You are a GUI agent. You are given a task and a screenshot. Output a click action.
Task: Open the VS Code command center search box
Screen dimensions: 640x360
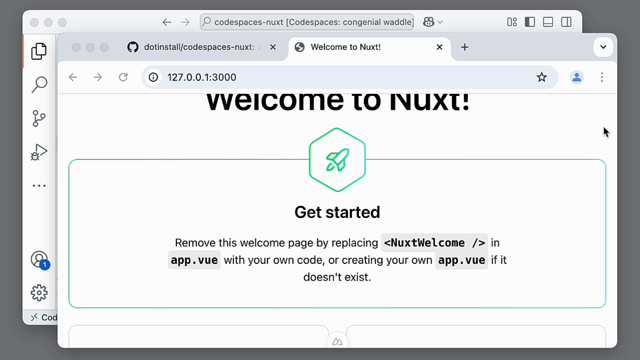(x=307, y=22)
